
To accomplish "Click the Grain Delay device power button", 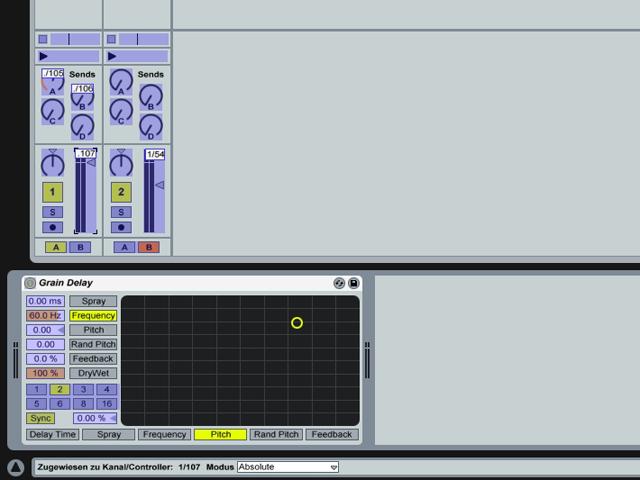I will (x=30, y=283).
